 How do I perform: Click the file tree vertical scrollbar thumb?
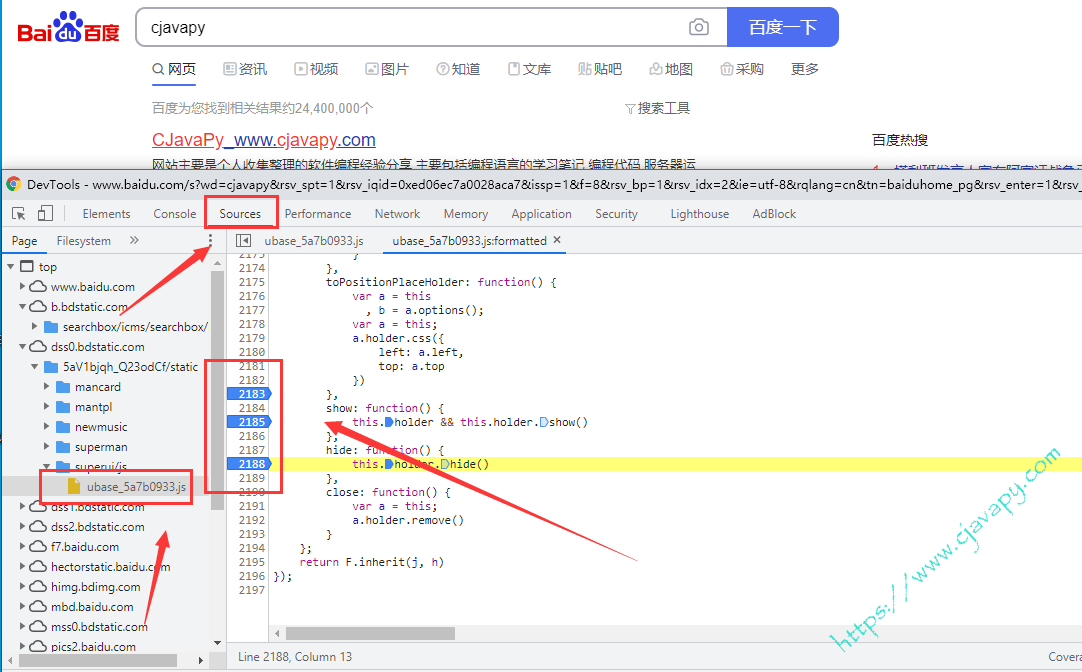[x=217, y=390]
